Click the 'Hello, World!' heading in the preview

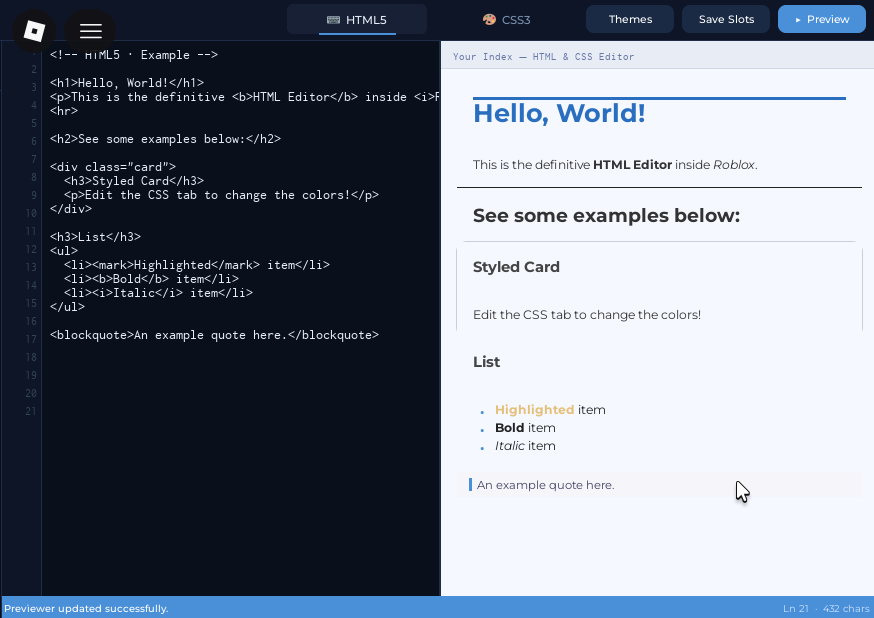click(559, 113)
